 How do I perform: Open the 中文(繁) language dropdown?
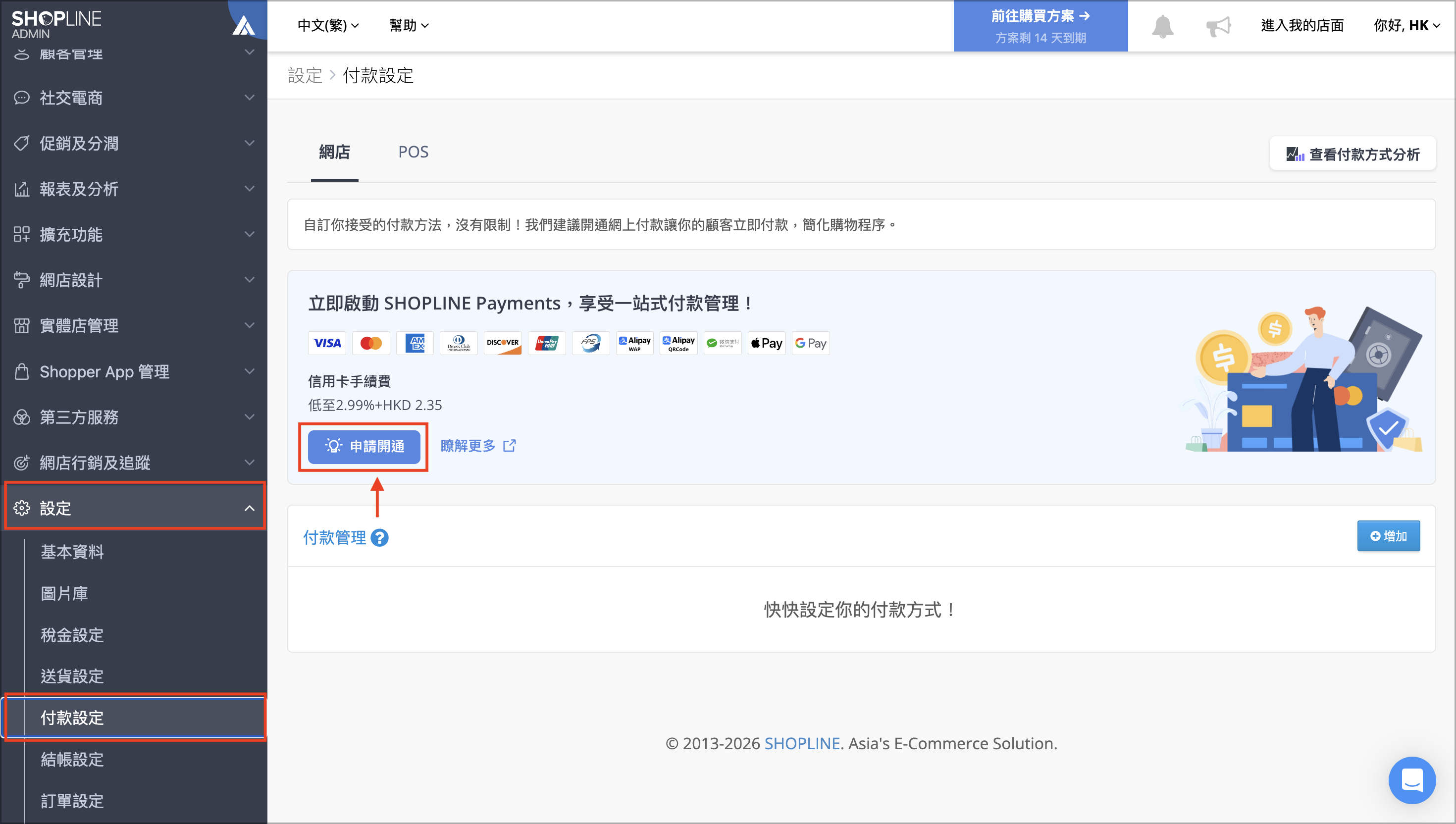328,25
